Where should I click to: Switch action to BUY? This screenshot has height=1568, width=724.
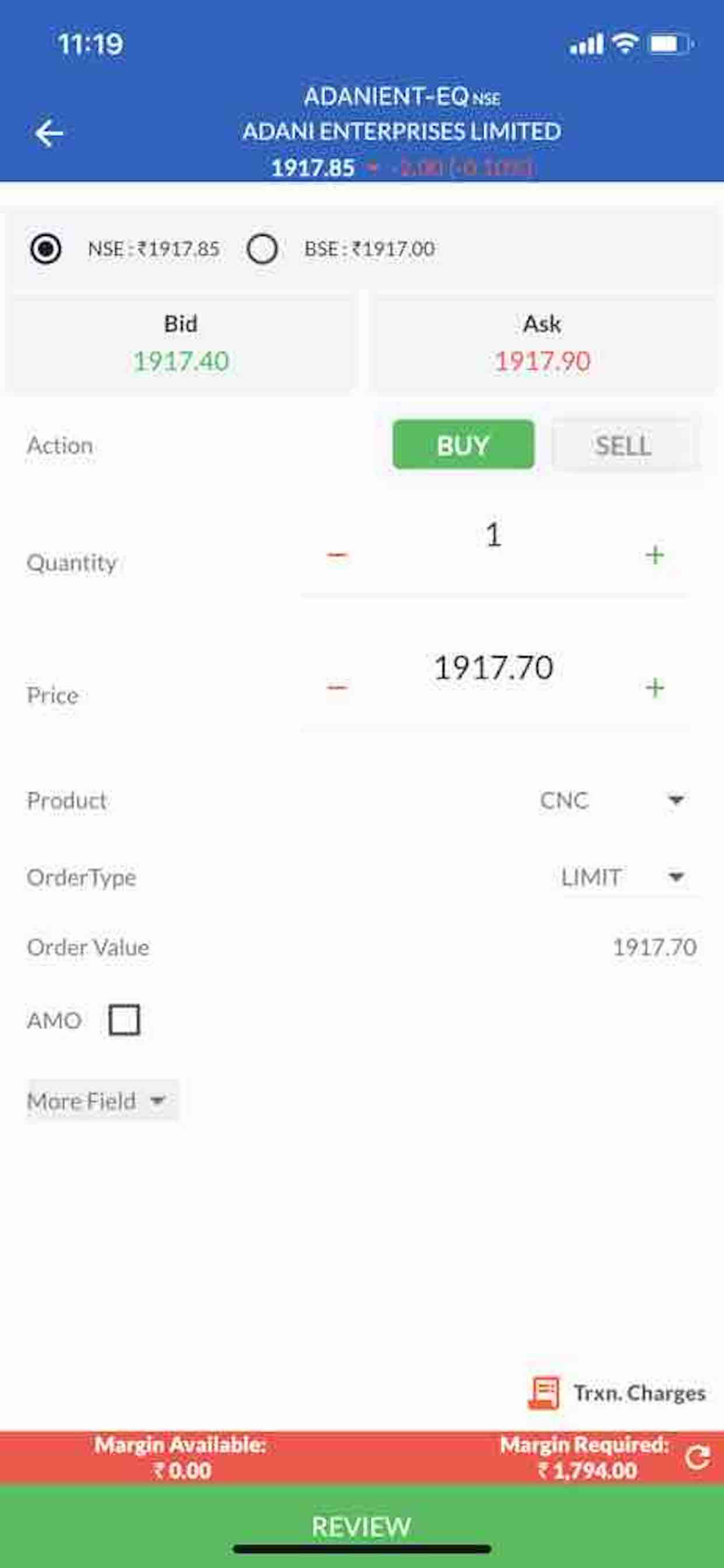click(x=463, y=445)
